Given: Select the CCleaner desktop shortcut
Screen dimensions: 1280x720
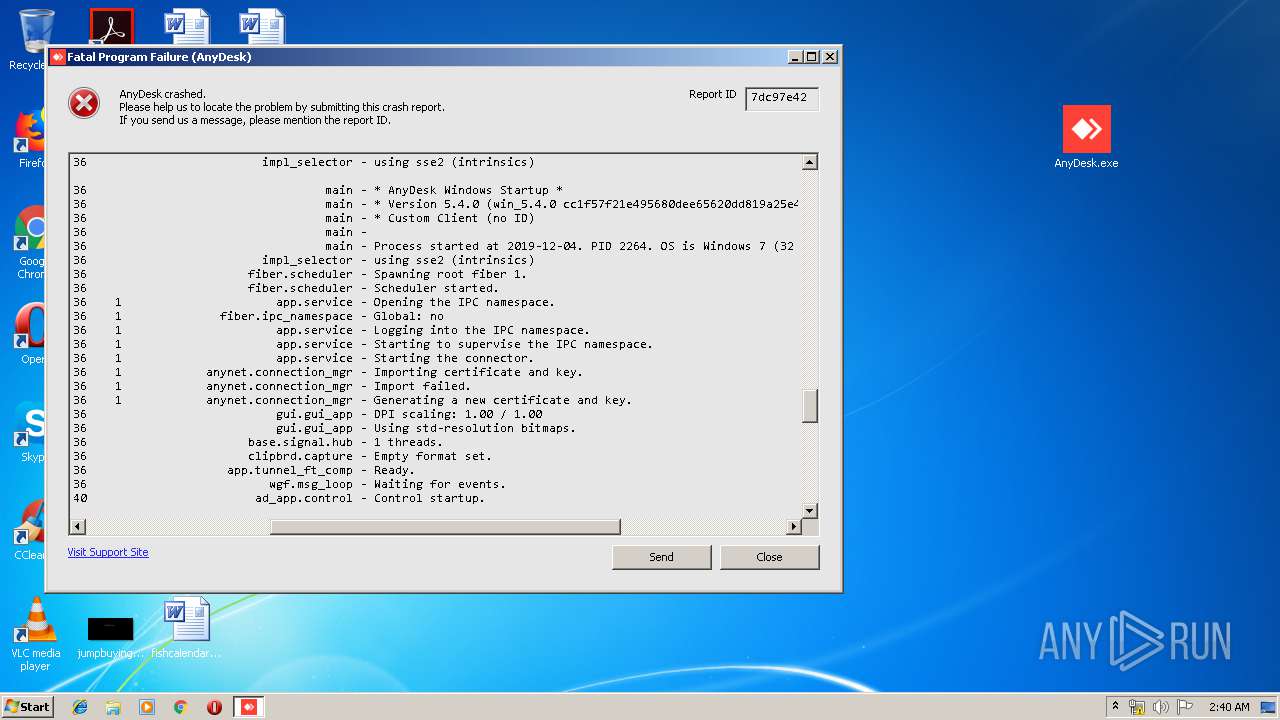Looking at the screenshot, I should [x=30, y=530].
